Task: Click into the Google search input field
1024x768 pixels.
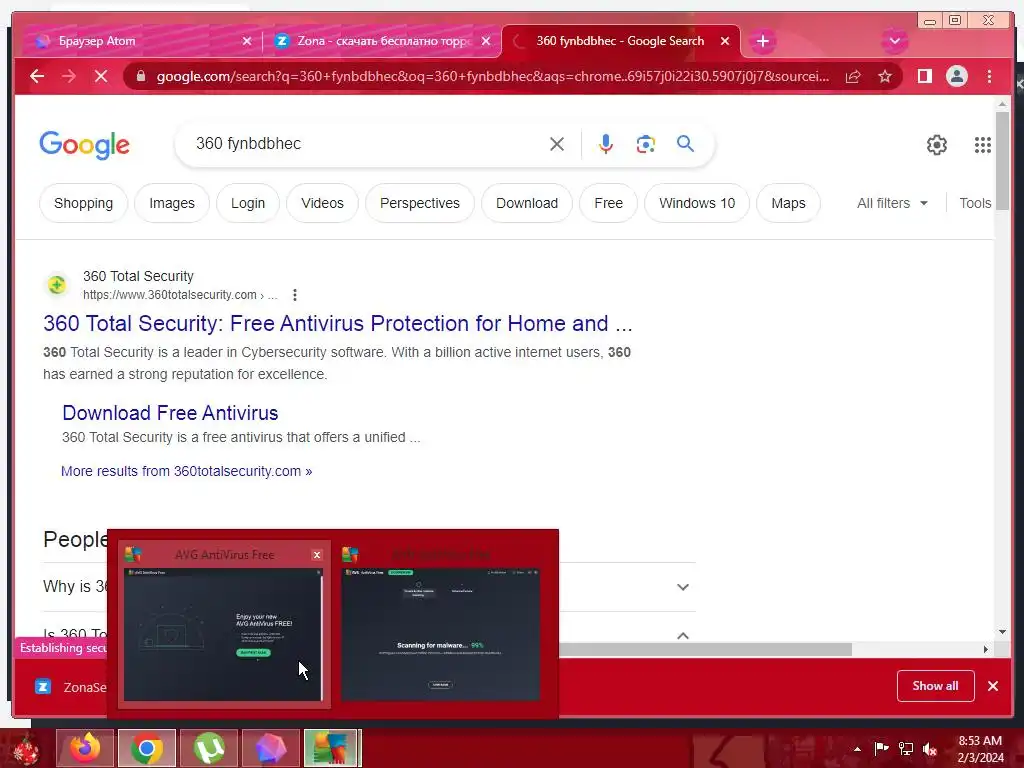Action: [x=366, y=144]
